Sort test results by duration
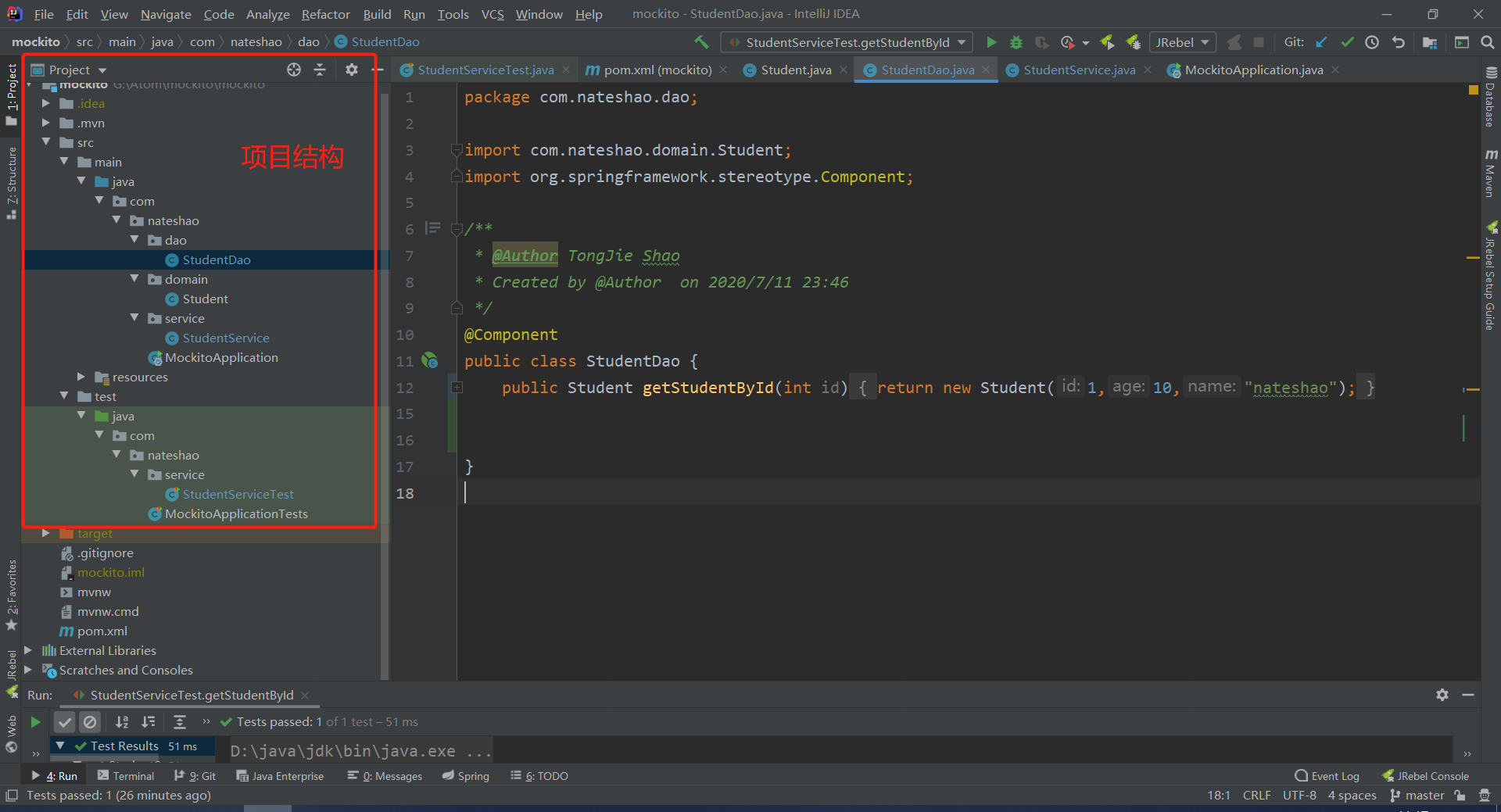 [x=149, y=722]
